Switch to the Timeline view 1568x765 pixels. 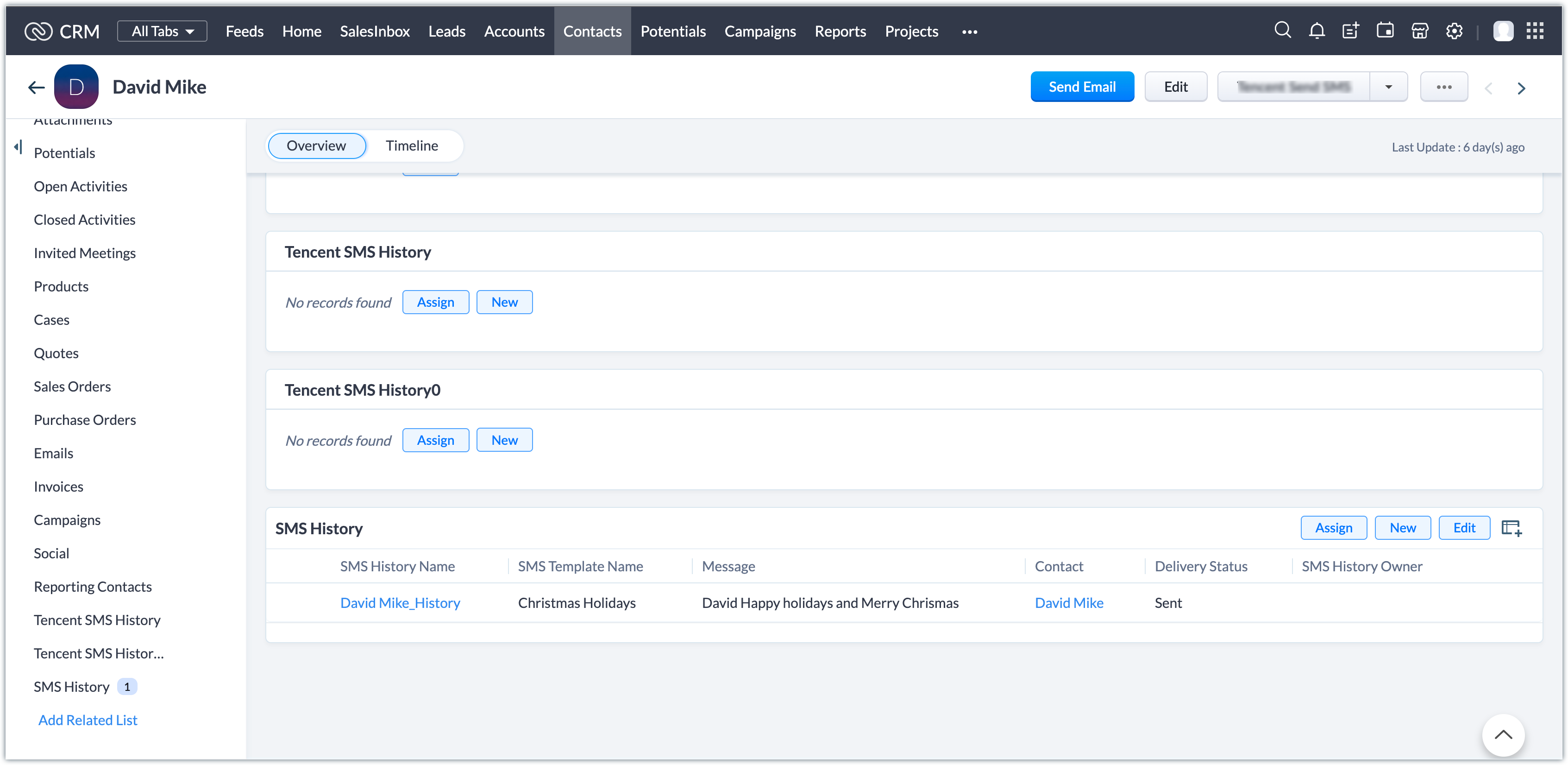[412, 145]
